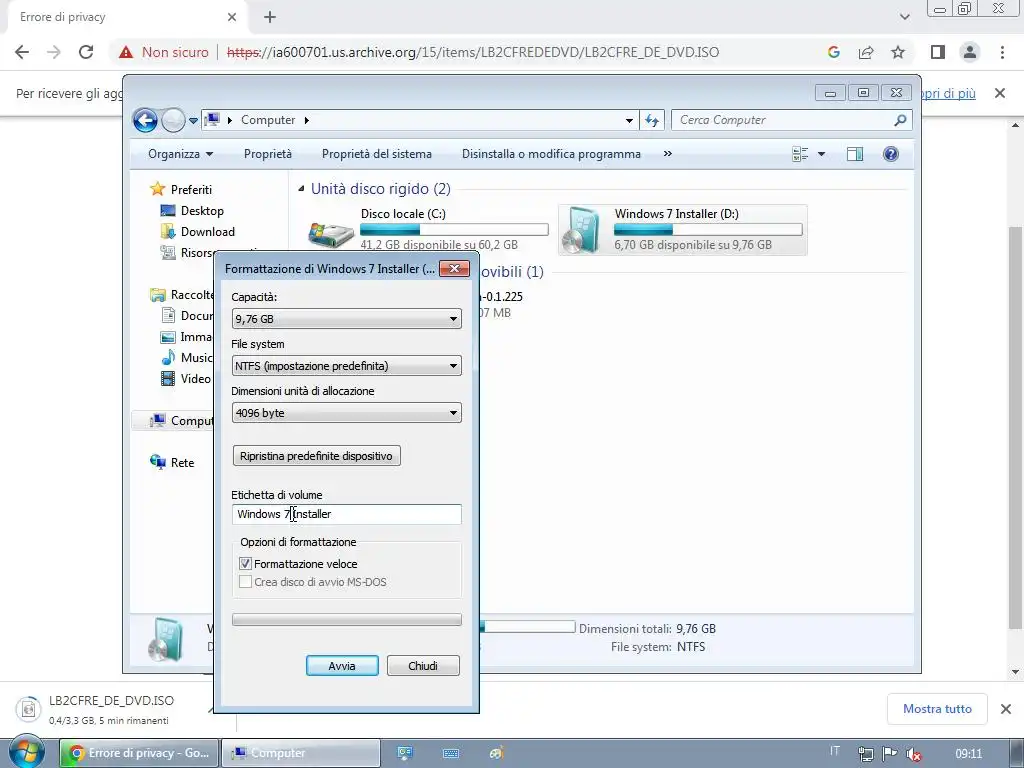Click network icon in system tray
This screenshot has width=1024, height=768.
coord(865,754)
